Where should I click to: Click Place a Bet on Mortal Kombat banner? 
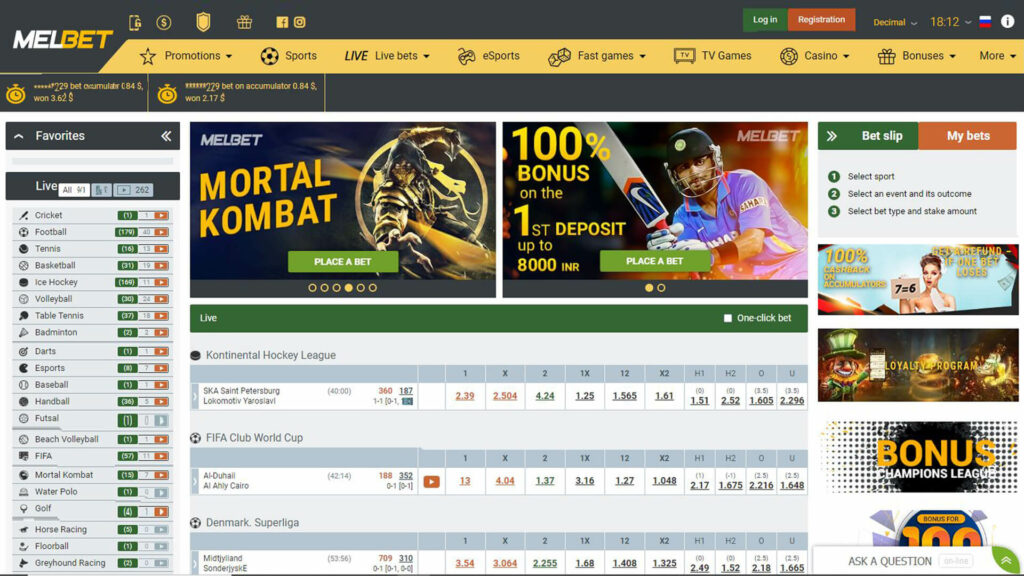[x=343, y=261]
